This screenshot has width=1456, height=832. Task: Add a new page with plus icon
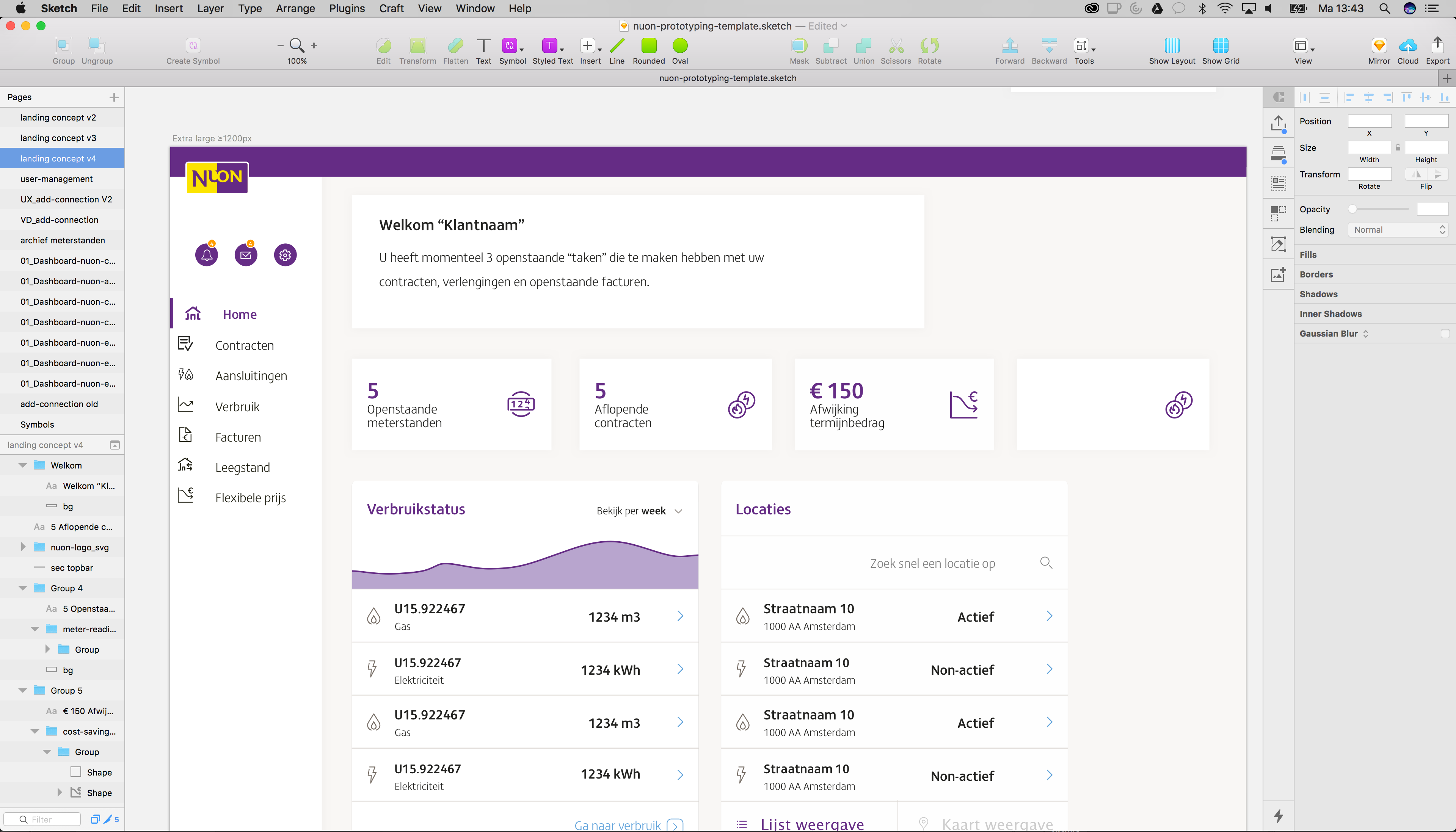[114, 97]
